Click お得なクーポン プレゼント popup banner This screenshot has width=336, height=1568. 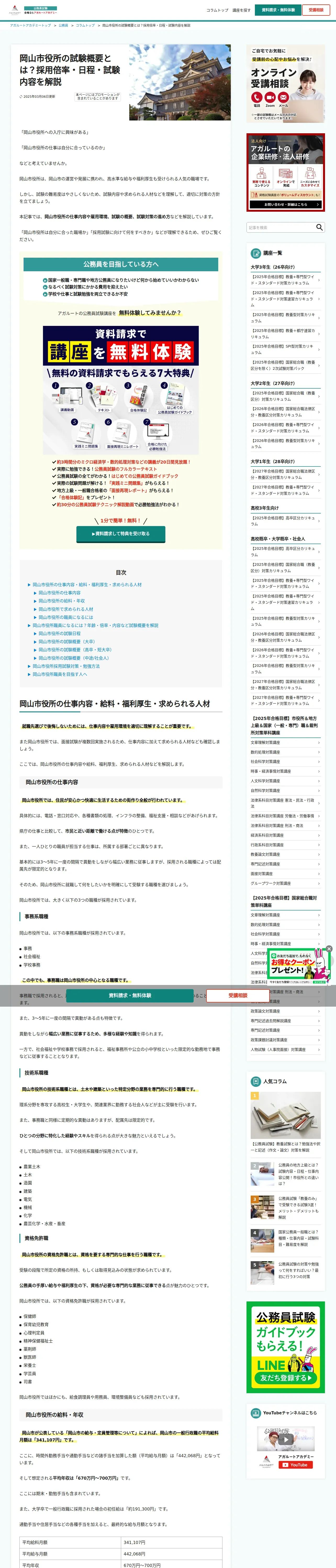tap(299, 968)
